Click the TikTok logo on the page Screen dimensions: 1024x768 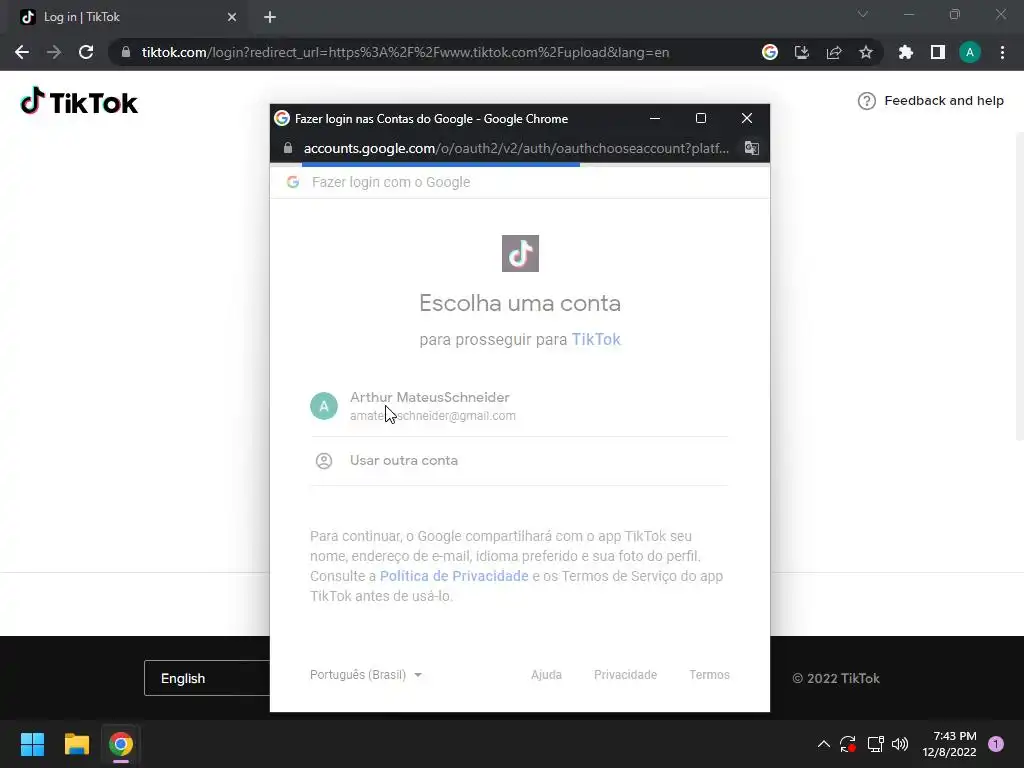79,101
